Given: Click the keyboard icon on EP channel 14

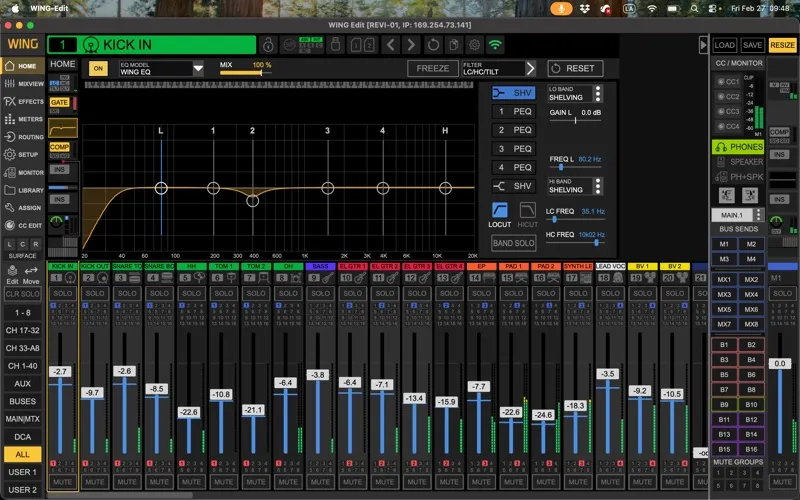Looking at the screenshot, I should click(488, 278).
